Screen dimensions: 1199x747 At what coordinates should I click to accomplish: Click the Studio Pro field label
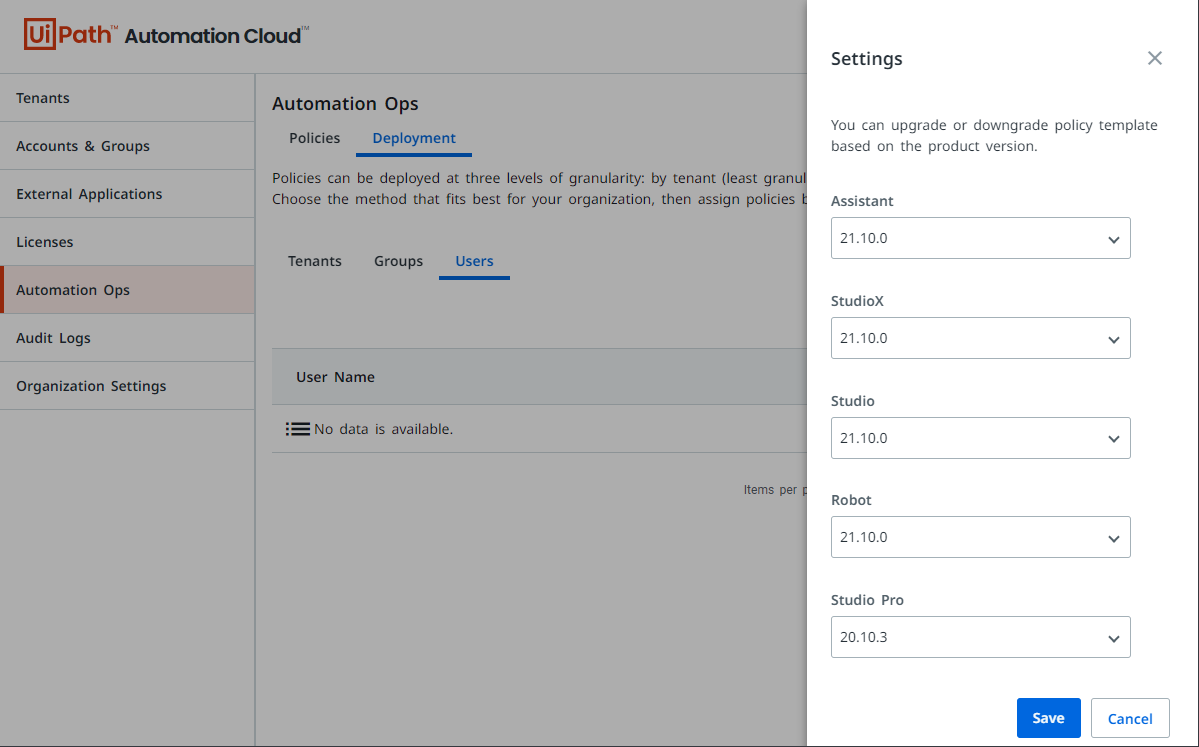pyautogui.click(x=867, y=600)
